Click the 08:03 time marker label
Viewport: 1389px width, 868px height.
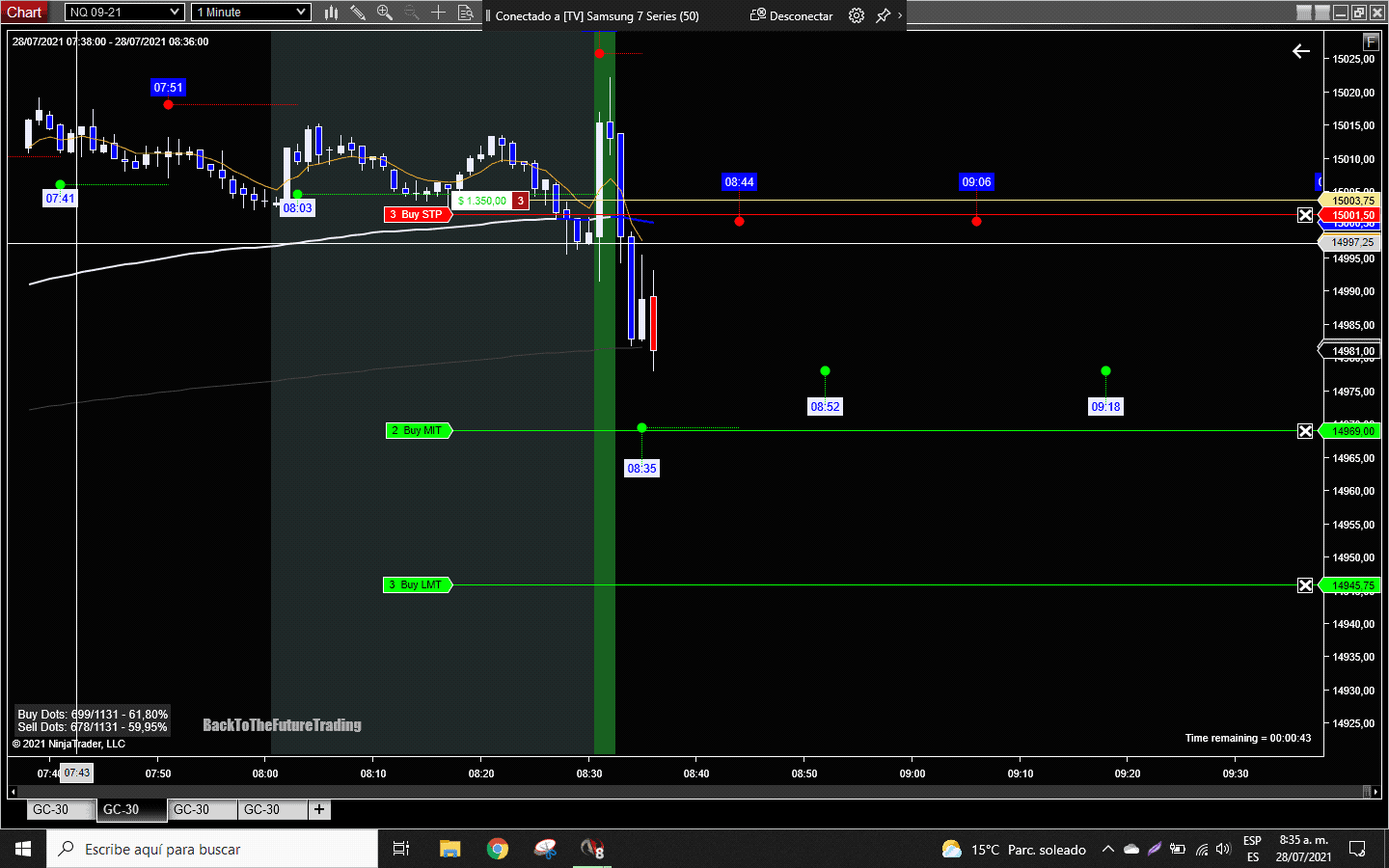point(297,208)
